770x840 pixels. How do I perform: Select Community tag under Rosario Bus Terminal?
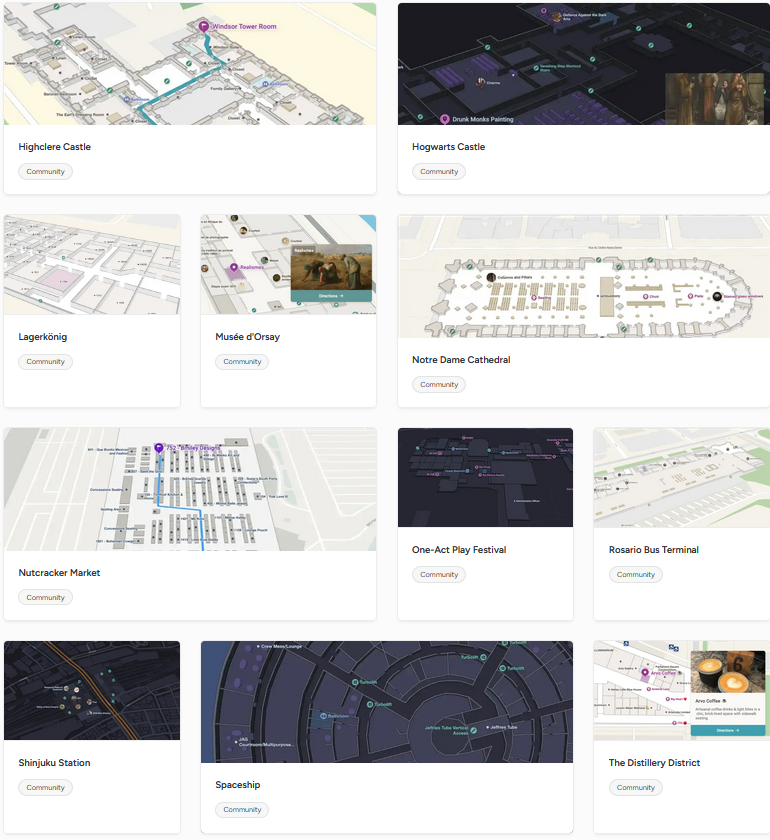[x=636, y=574]
